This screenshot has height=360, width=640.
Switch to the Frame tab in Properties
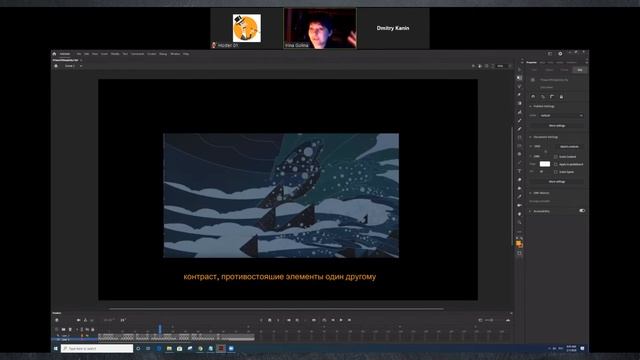[x=564, y=70]
